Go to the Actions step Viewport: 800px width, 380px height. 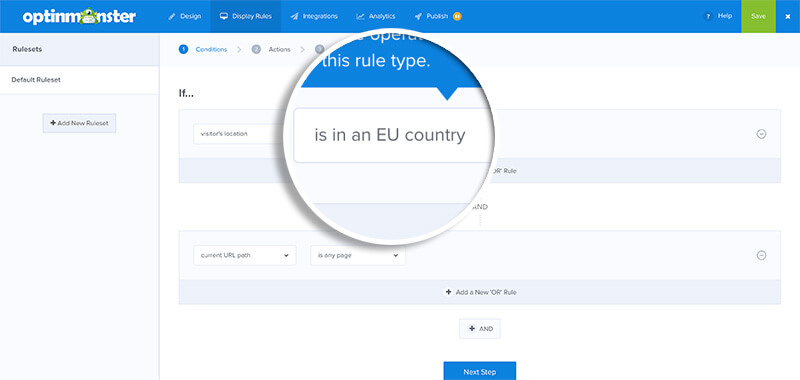pyautogui.click(x=280, y=49)
